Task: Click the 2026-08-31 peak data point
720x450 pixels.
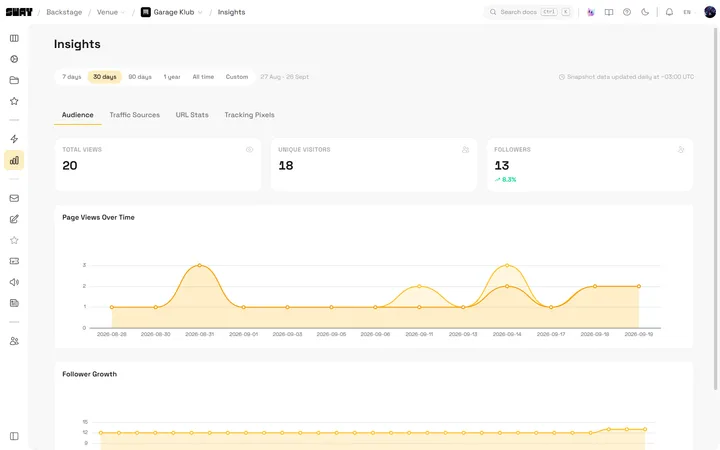Action: (x=199, y=265)
